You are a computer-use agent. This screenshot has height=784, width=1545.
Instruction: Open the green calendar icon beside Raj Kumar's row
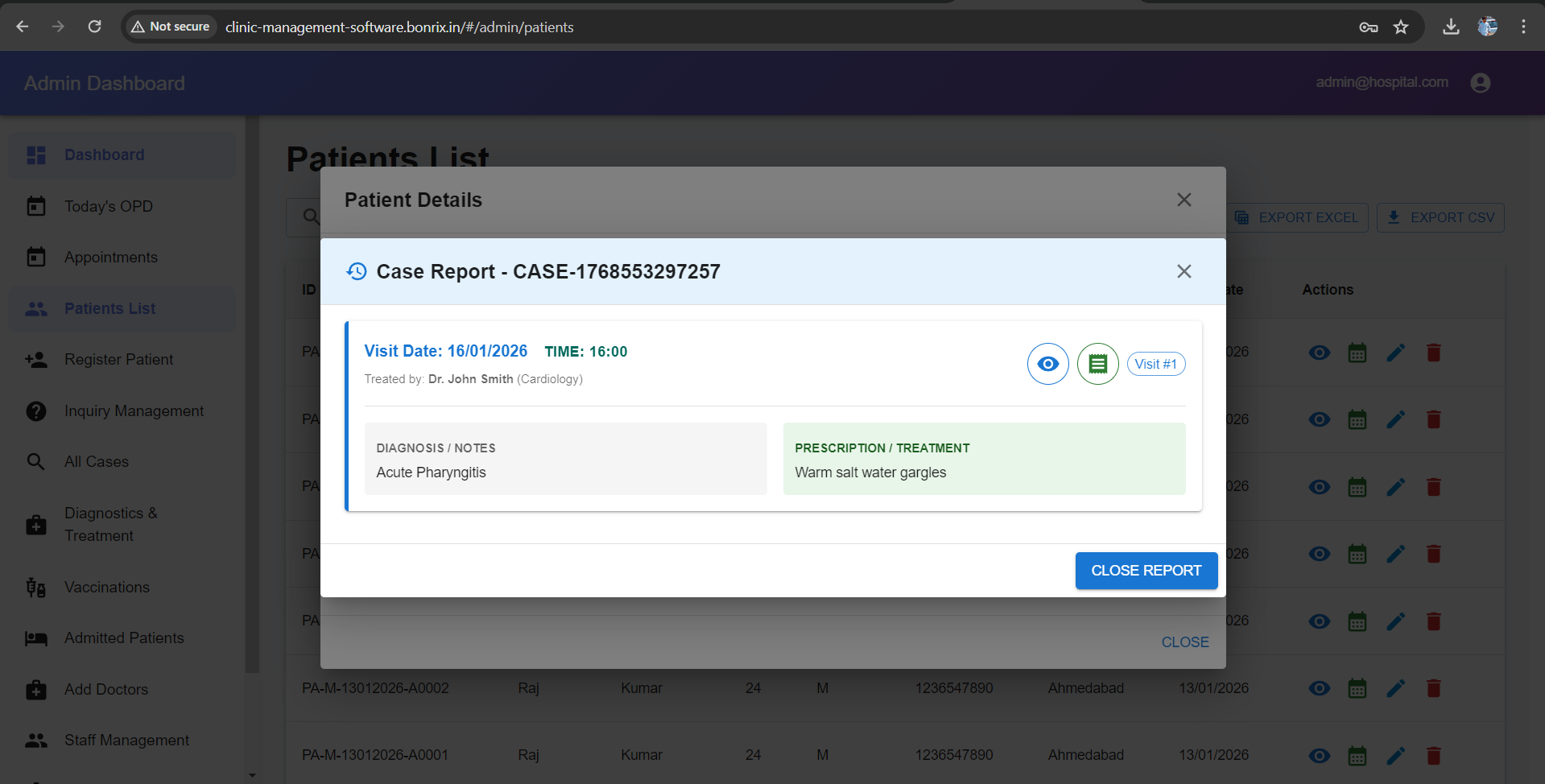1357,688
